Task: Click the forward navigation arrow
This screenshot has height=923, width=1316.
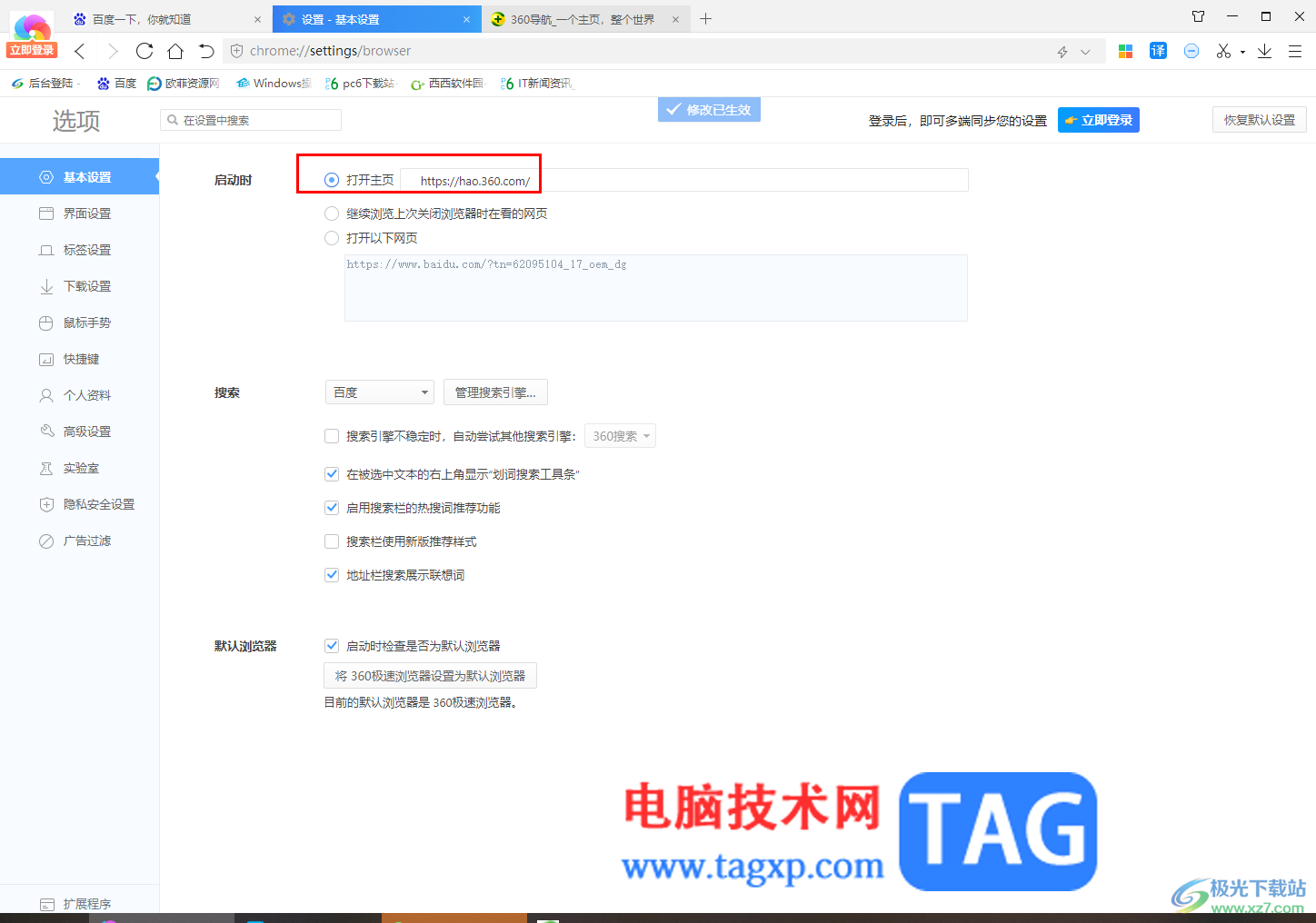Action: coord(113,51)
